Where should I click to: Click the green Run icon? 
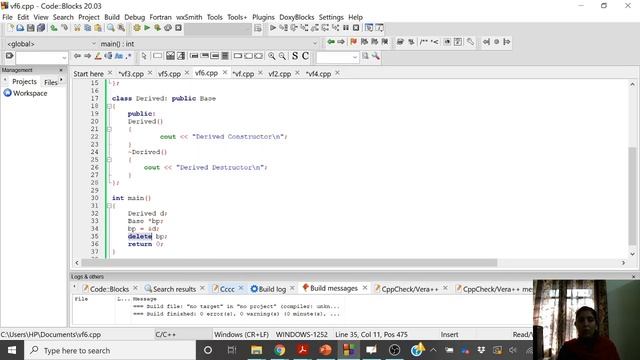(147, 28)
